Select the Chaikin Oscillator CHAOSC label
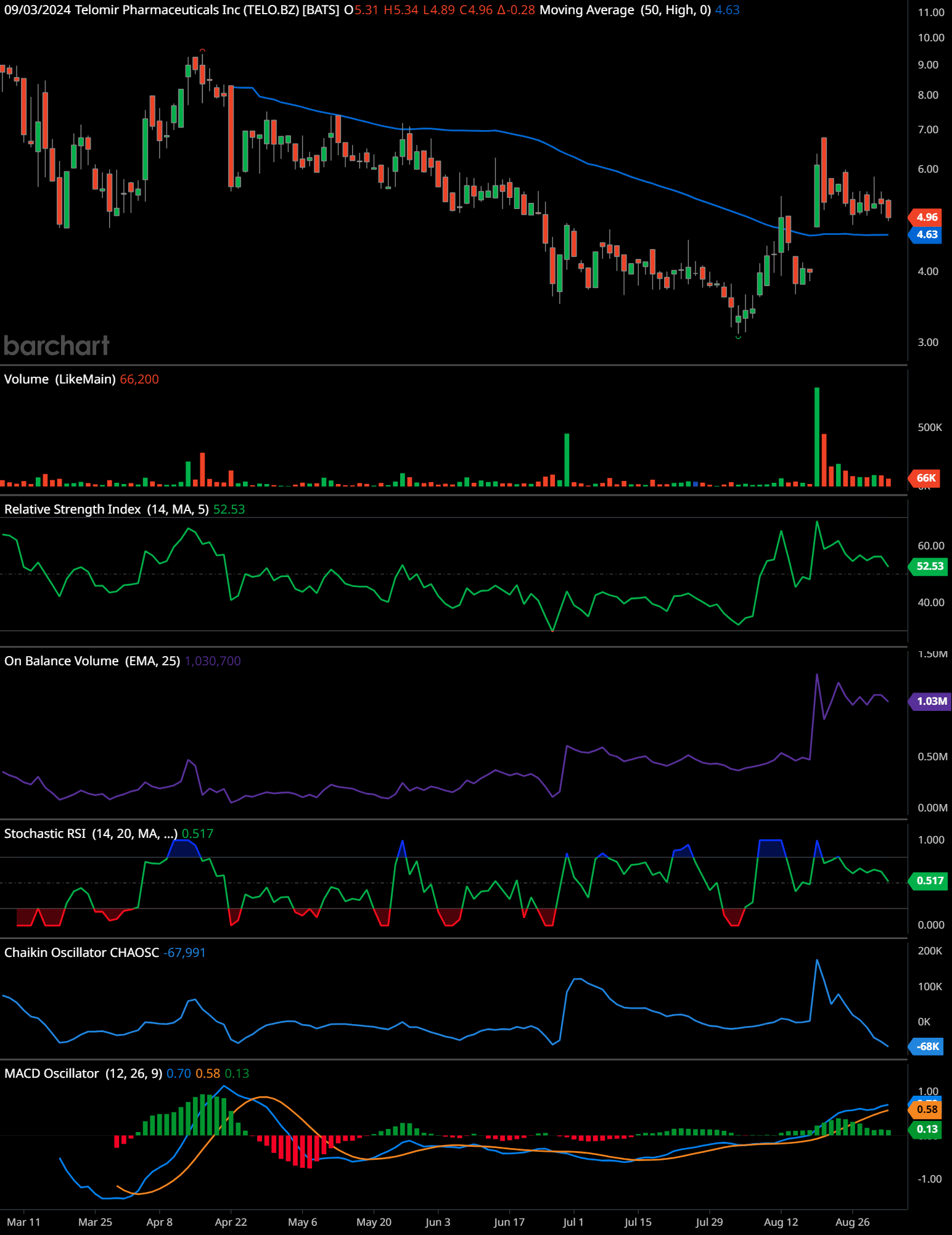Screen dimensions: 952x1235 click(x=81, y=953)
